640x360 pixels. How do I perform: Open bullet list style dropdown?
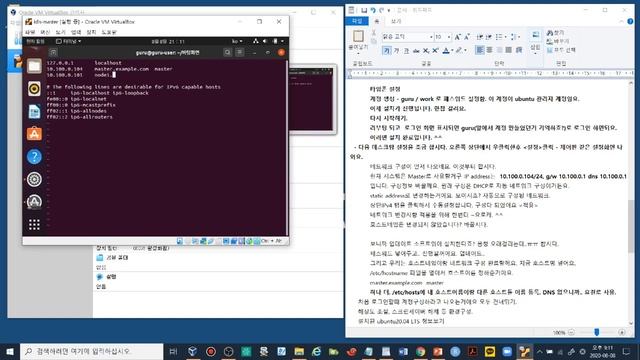click(505, 37)
